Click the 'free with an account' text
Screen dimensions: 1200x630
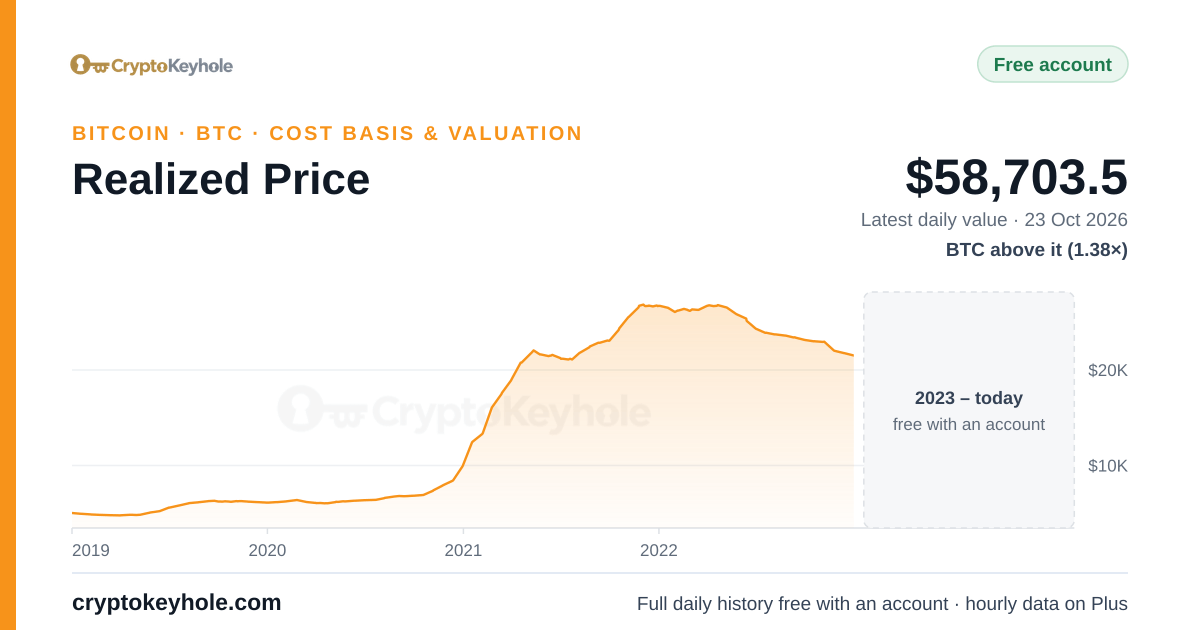pos(969,425)
